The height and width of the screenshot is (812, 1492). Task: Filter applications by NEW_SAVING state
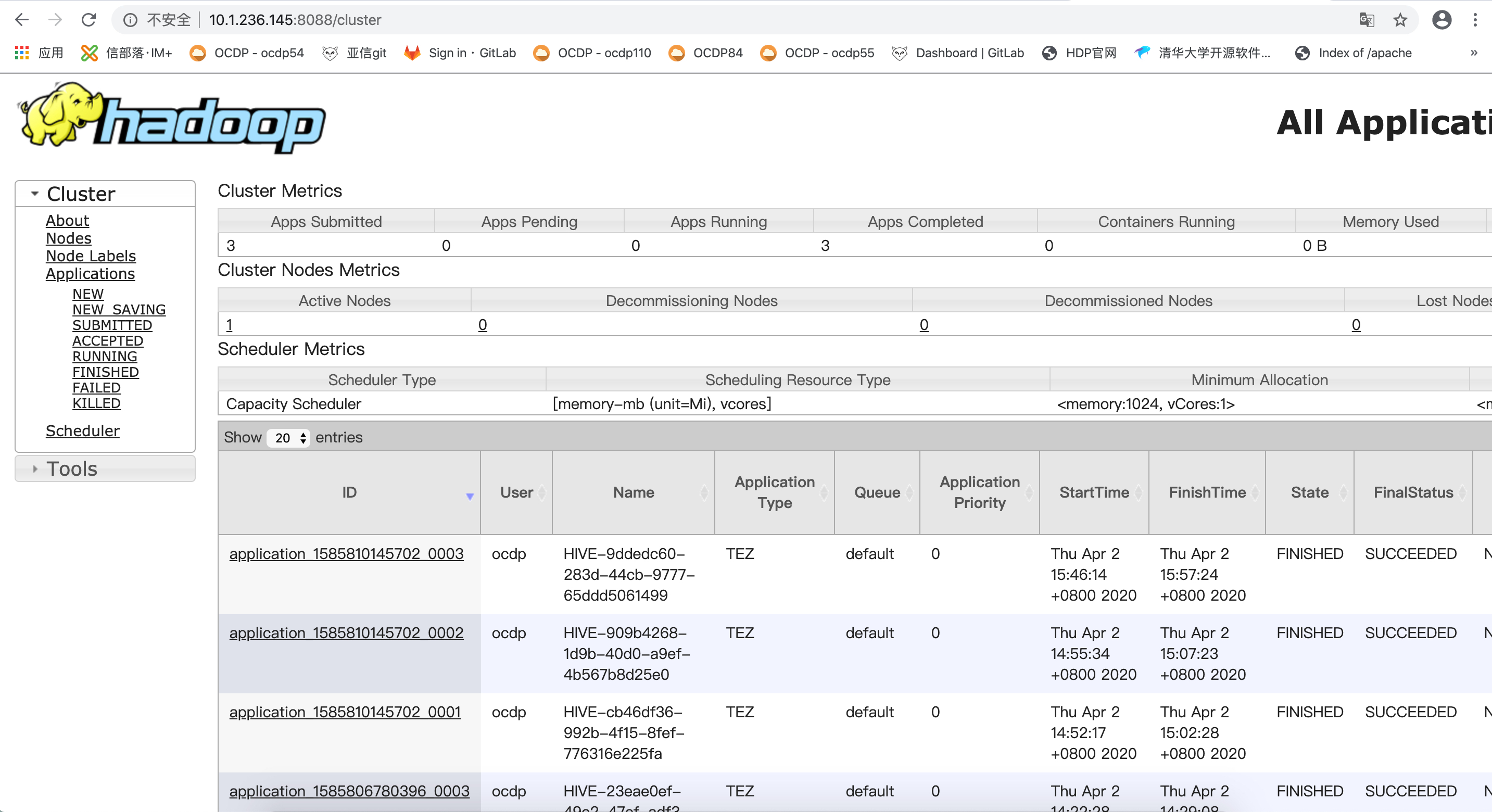[x=119, y=309]
